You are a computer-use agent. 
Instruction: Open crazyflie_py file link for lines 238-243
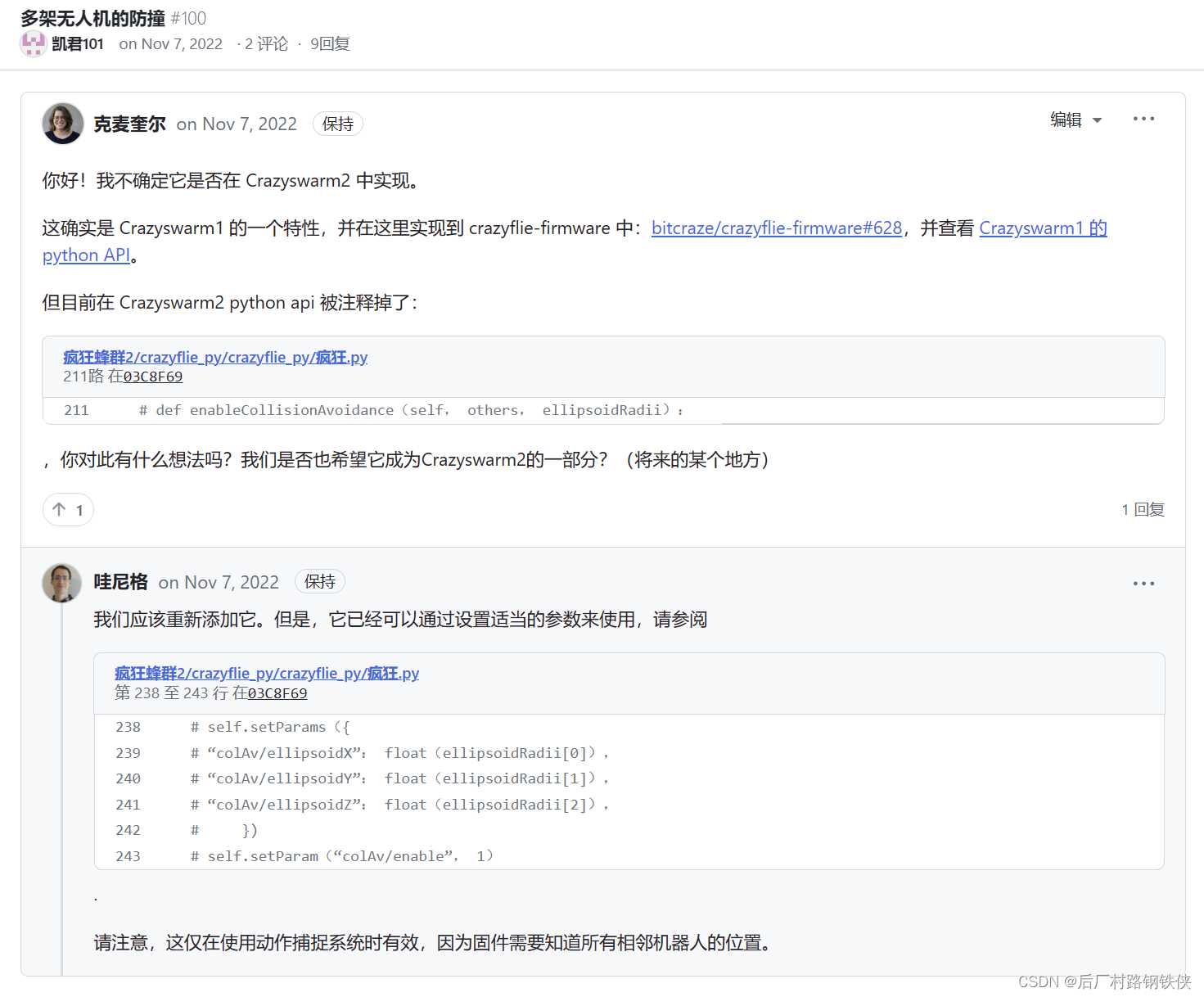pyautogui.click(x=267, y=673)
